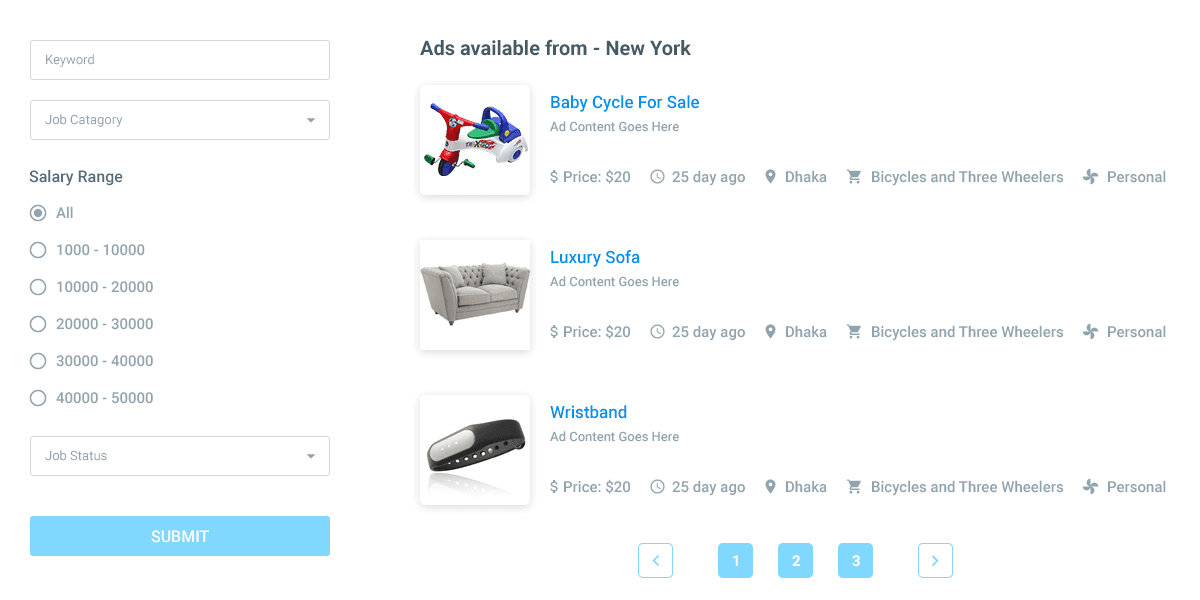Choose the 30000 - 40000 salary option
1200x600 pixels.
coord(38,361)
